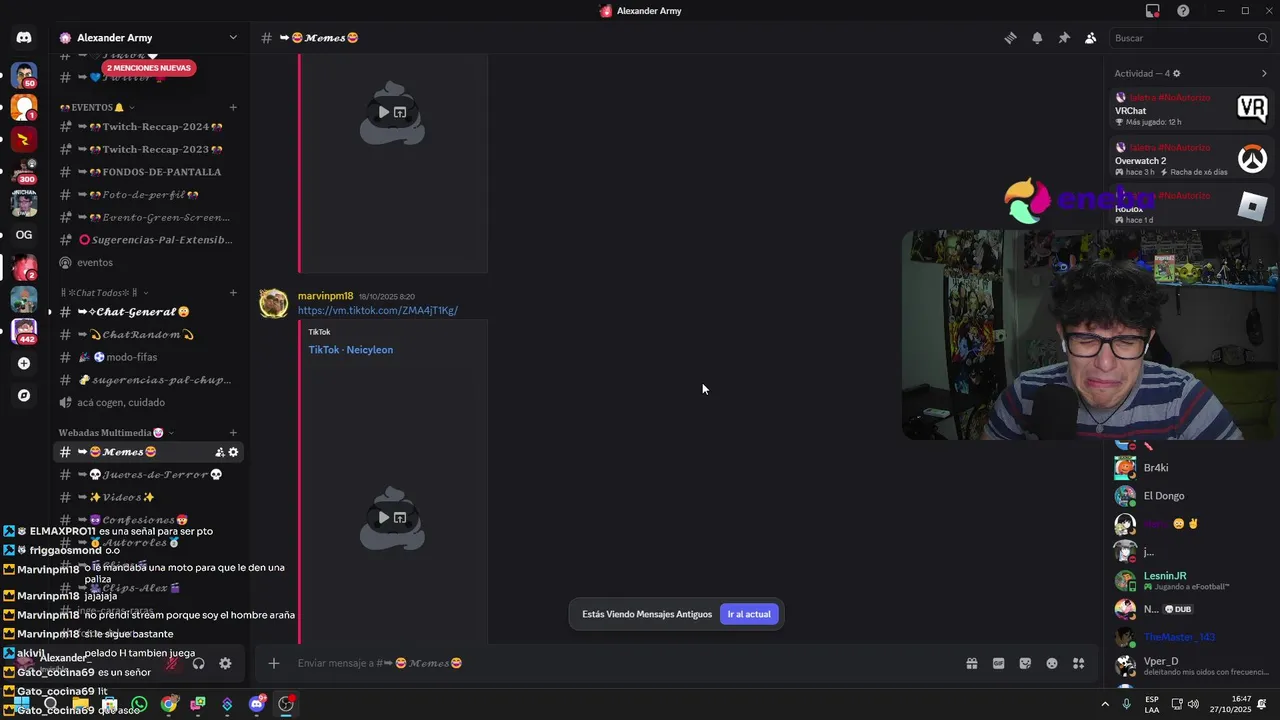This screenshot has height=720, width=1280.
Task: Click 2 menciones nuevas pill
Action: click(x=148, y=68)
